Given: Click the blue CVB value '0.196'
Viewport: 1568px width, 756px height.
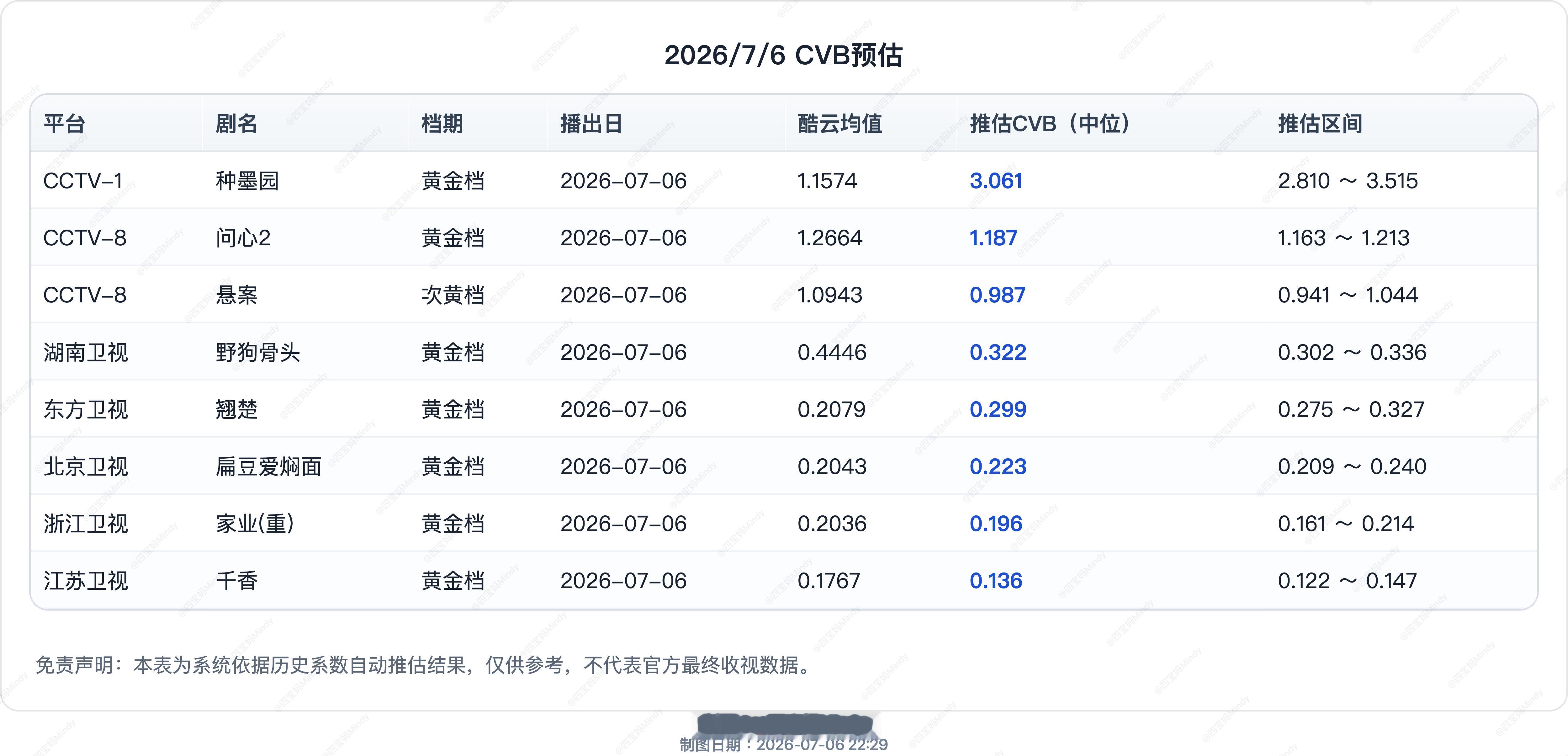Looking at the screenshot, I should tap(996, 524).
